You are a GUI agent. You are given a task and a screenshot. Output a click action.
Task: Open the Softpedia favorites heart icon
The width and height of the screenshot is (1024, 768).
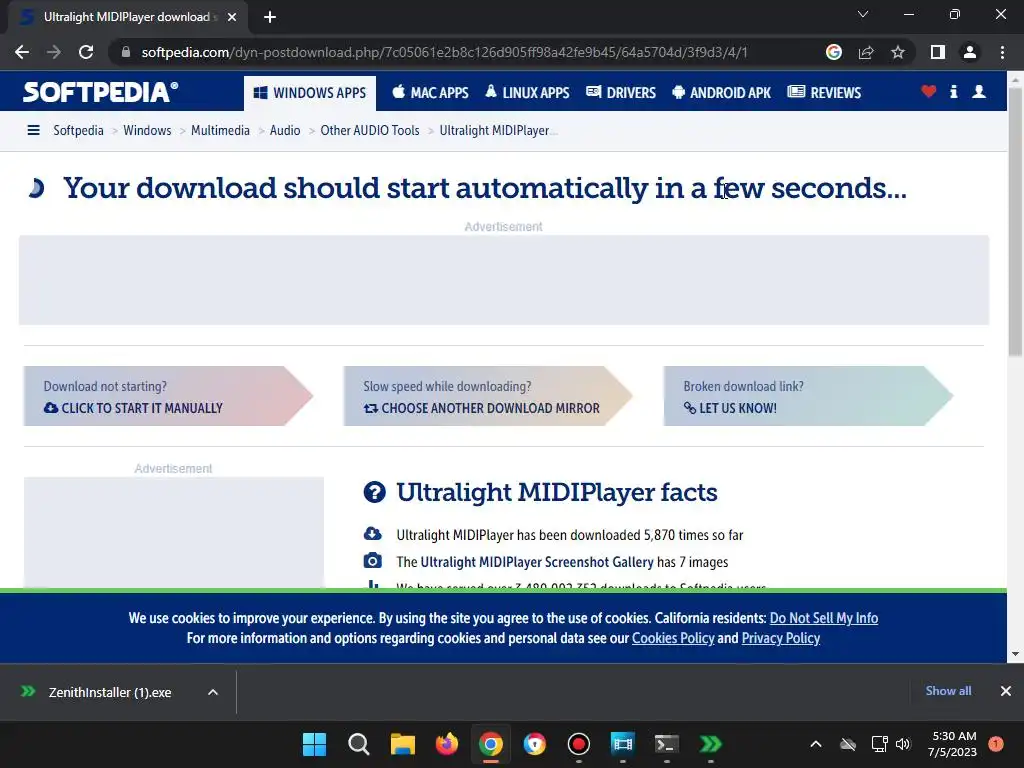(x=929, y=91)
